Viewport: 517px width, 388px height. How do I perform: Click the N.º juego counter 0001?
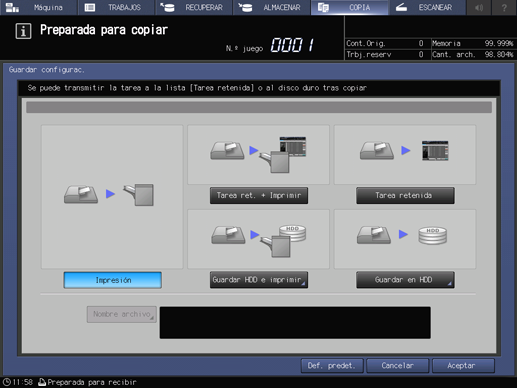pos(292,45)
